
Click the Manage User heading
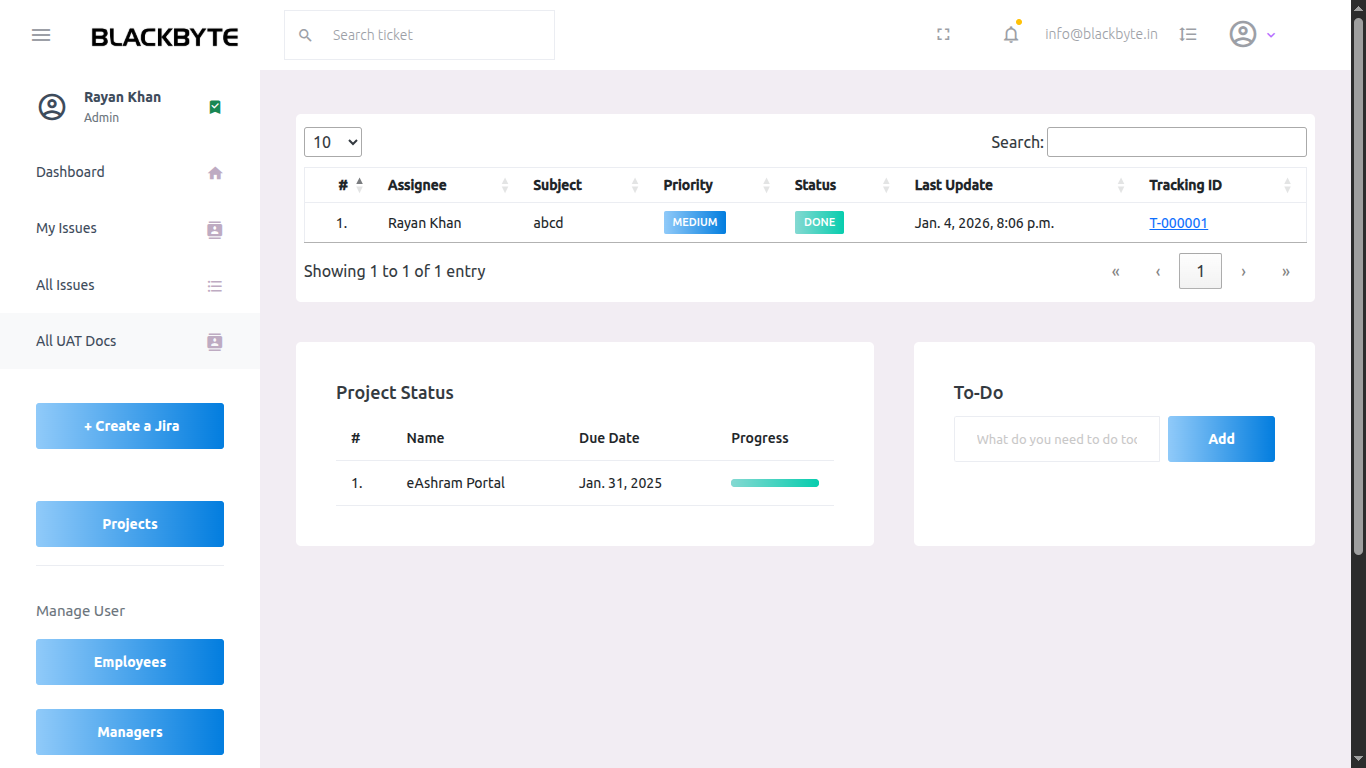[x=80, y=611]
